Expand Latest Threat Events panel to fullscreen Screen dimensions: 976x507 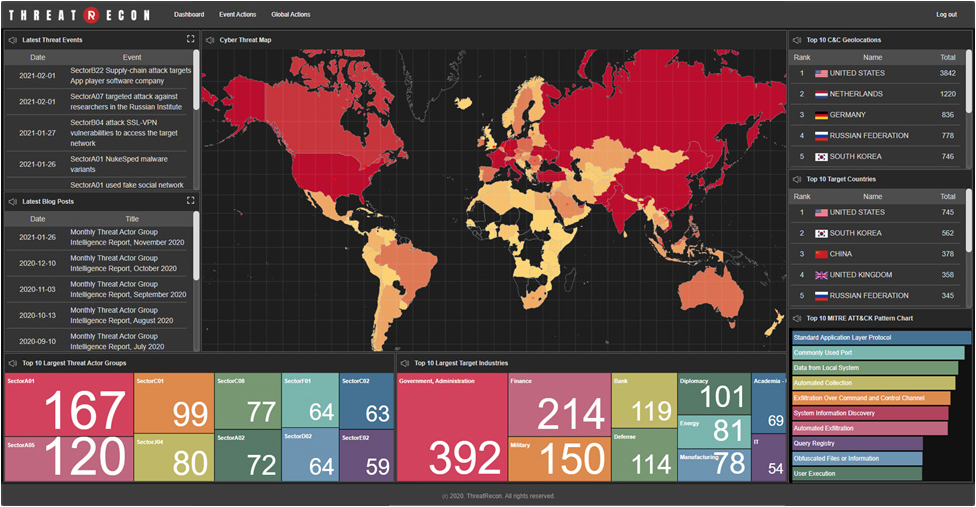point(190,39)
